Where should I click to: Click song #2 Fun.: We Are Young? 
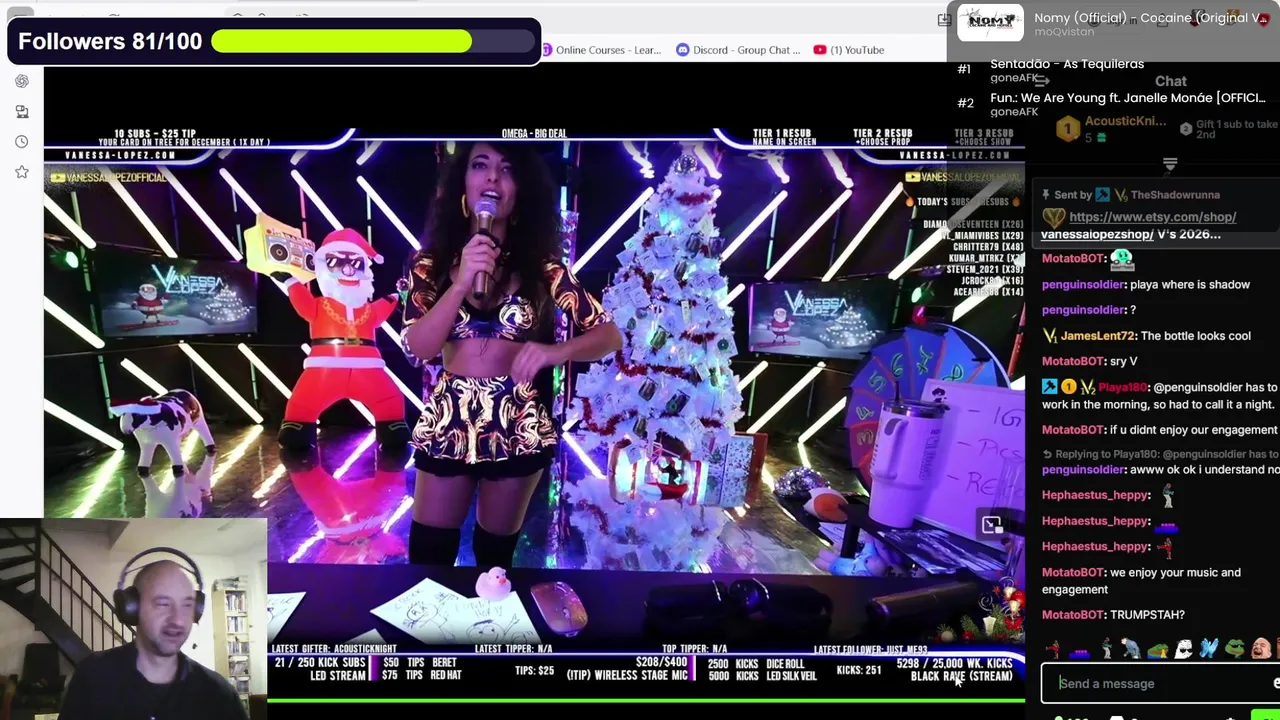click(x=1128, y=98)
